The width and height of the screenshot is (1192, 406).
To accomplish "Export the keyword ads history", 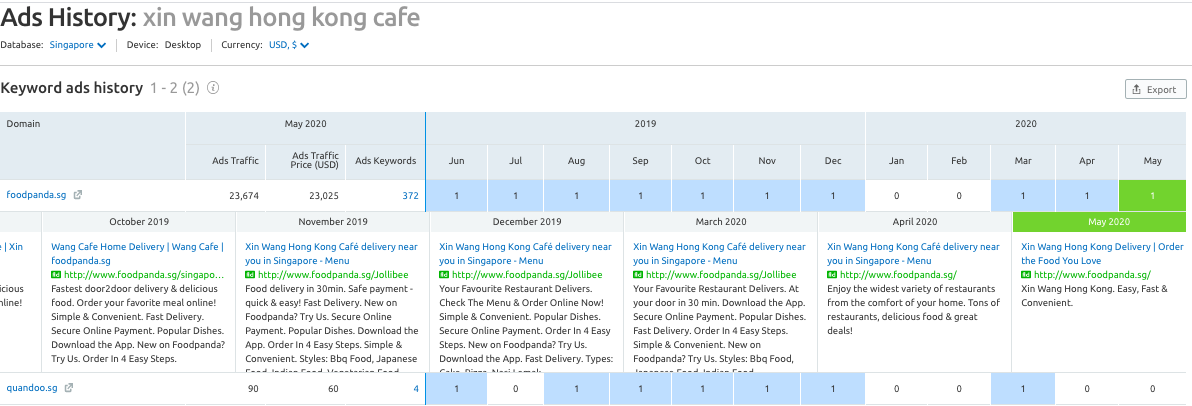I will 1155,89.
